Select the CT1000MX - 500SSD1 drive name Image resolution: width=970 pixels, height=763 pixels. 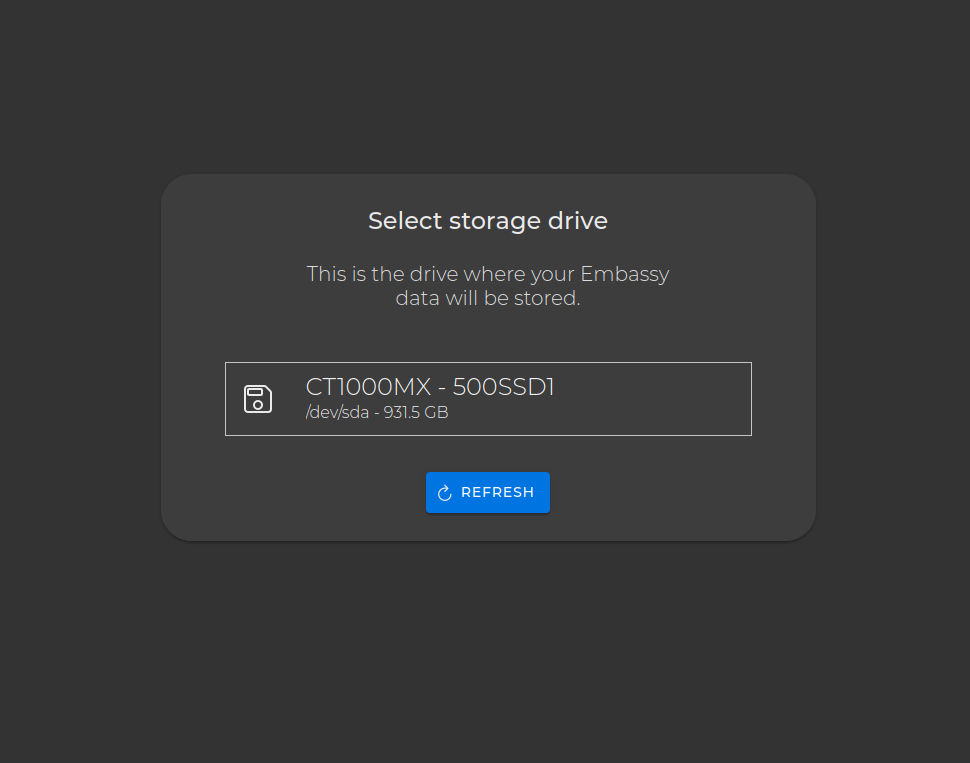pos(429,387)
